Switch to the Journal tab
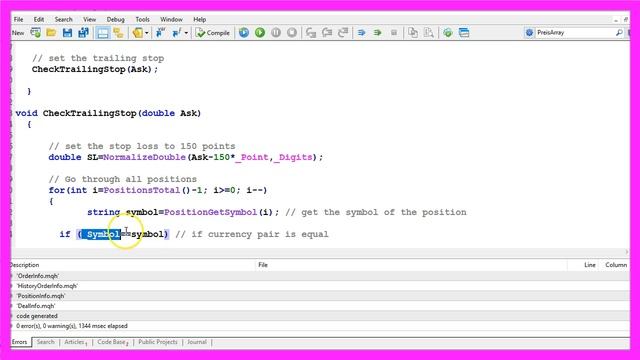This screenshot has width=640, height=360. coord(197,342)
